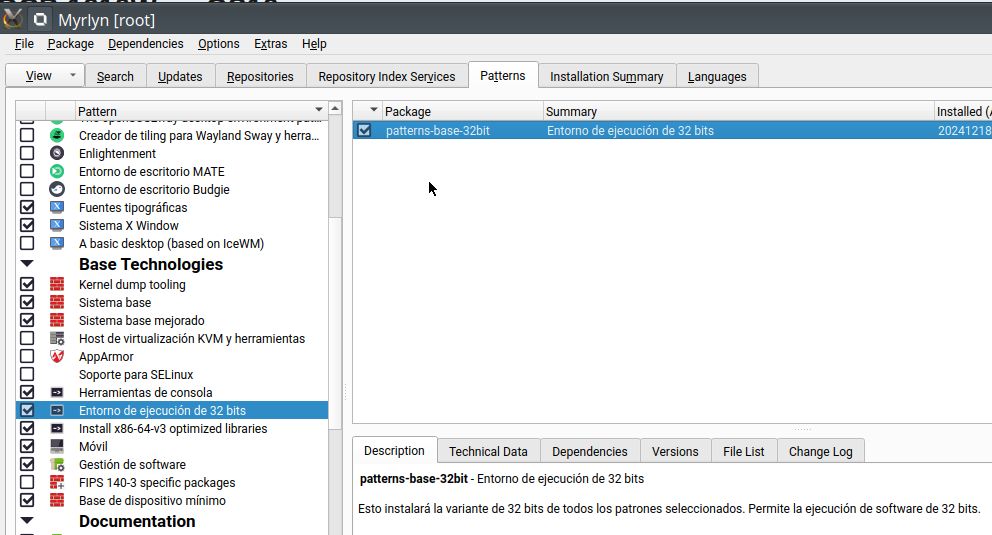Image resolution: width=992 pixels, height=535 pixels.
Task: Switch to the Installation Summary tab
Action: [606, 76]
